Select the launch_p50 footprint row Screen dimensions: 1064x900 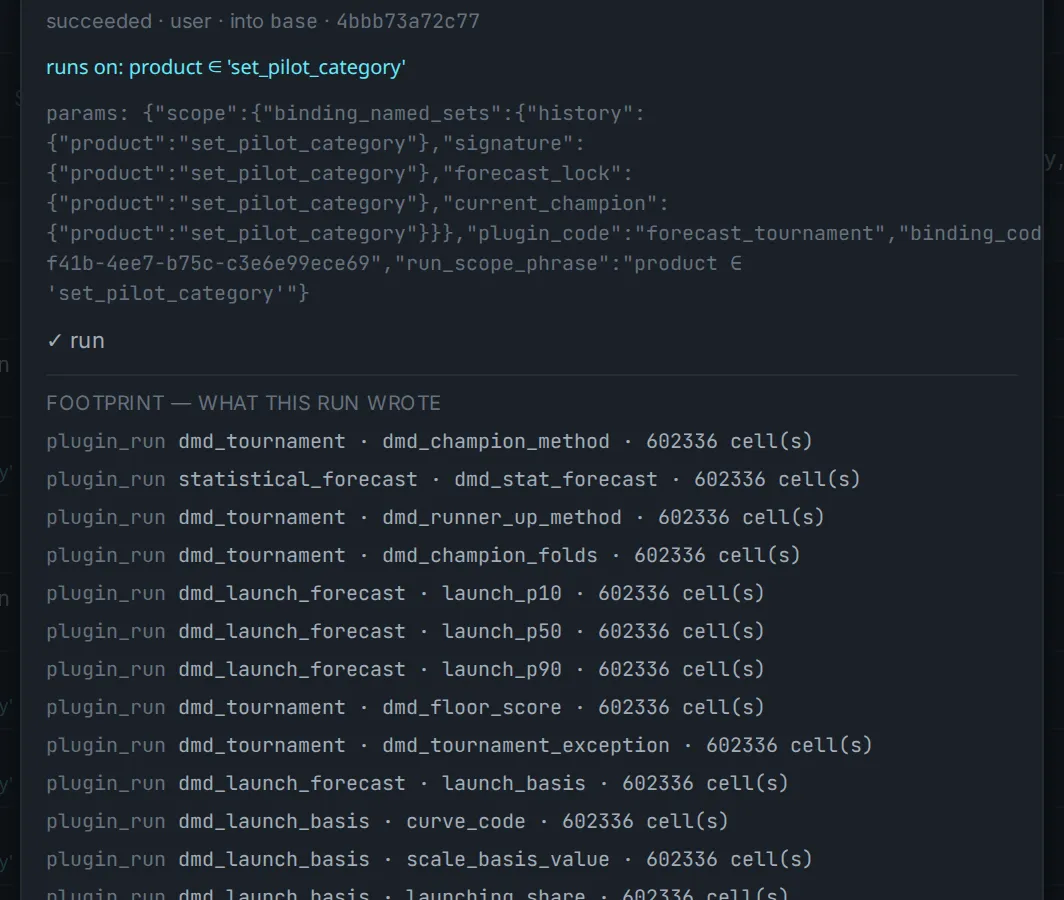[405, 631]
